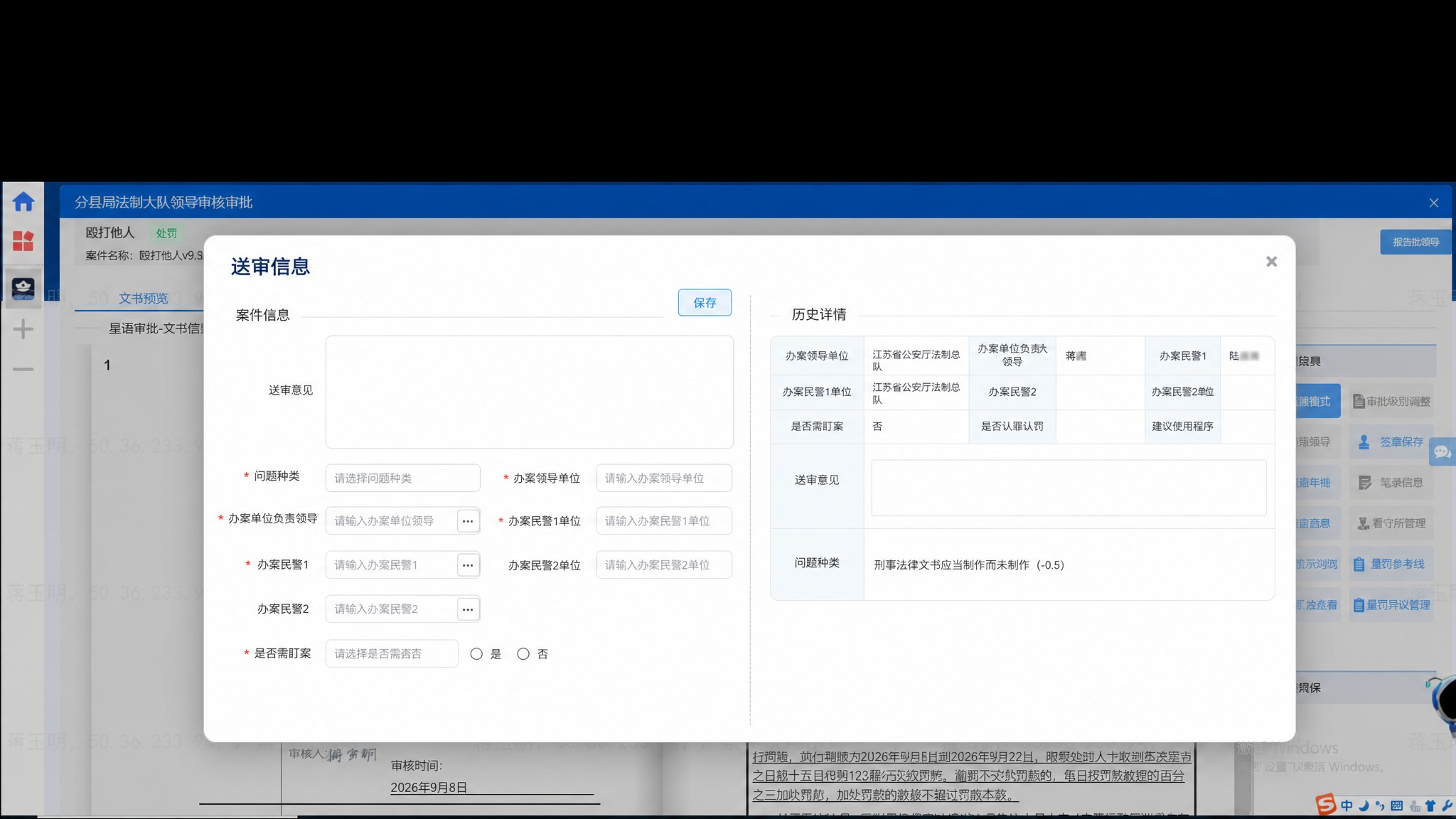1456x819 pixels.
Task: Switch to the 文书预览 tab
Action: pos(143,298)
